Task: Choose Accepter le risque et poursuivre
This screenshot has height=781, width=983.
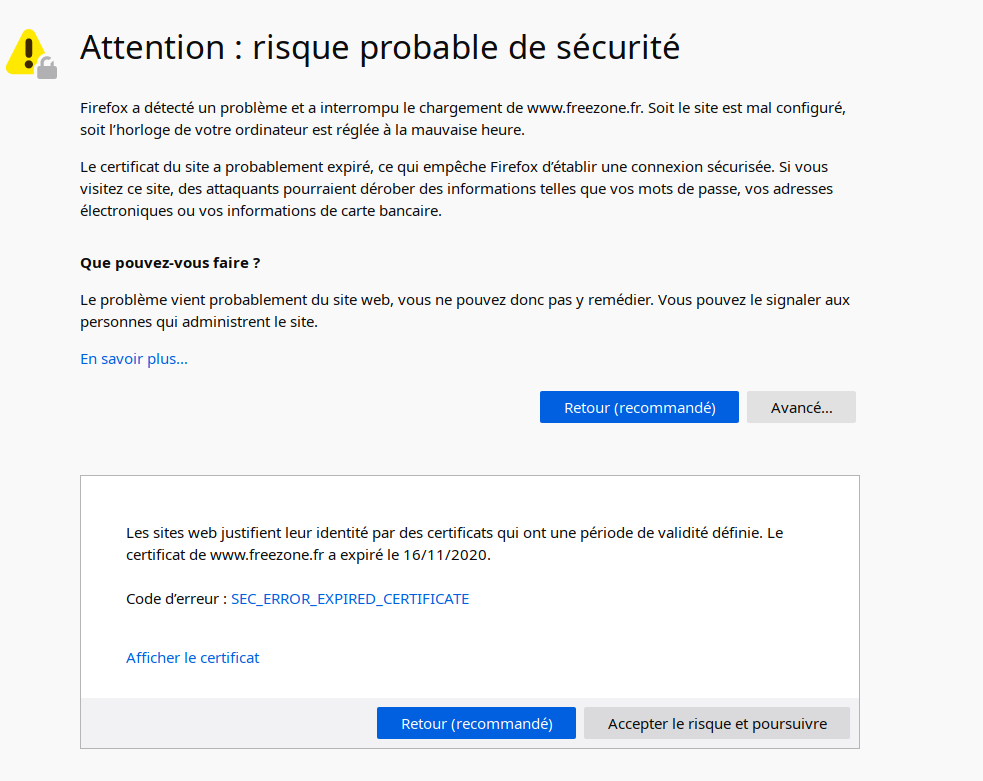Action: (x=717, y=723)
